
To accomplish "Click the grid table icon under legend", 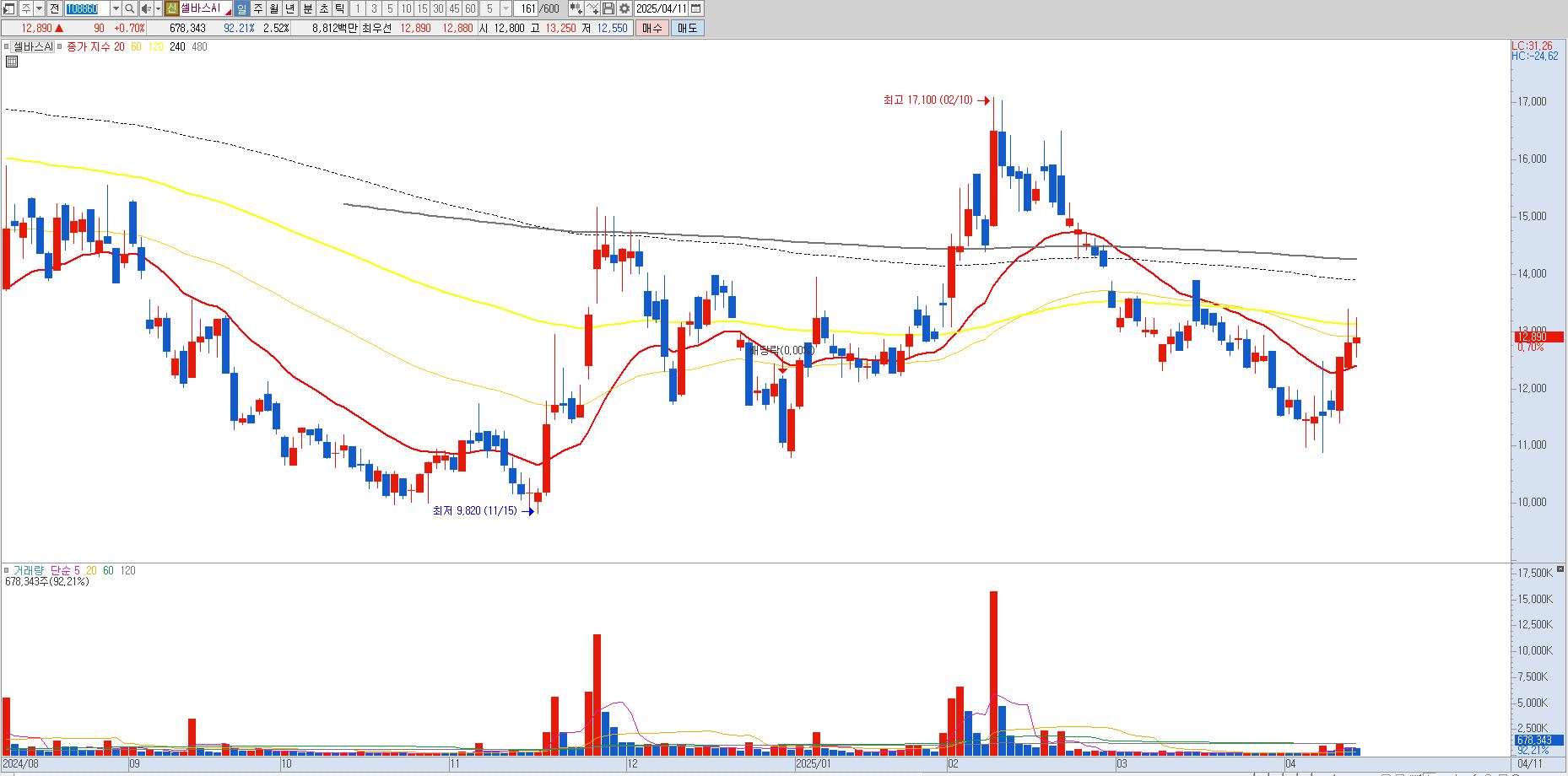I will 12,62.
